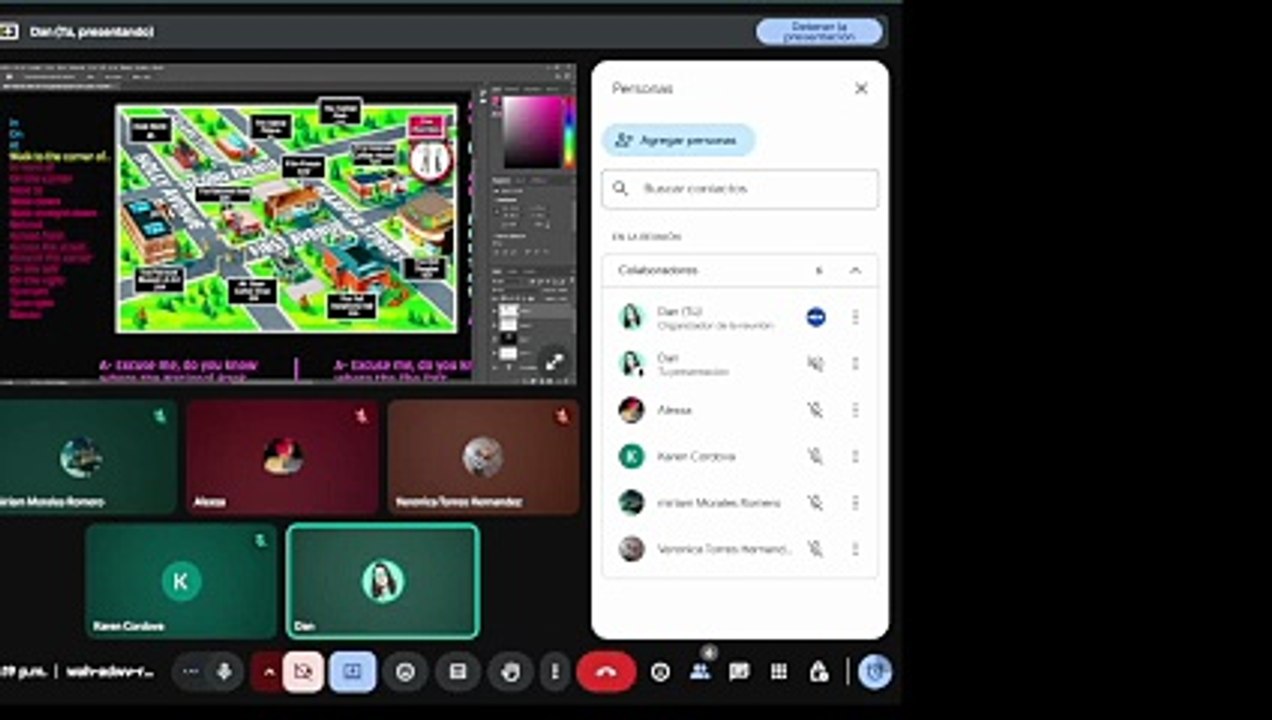Open more options three-dot button
The height and width of the screenshot is (720, 1272).
click(x=555, y=672)
